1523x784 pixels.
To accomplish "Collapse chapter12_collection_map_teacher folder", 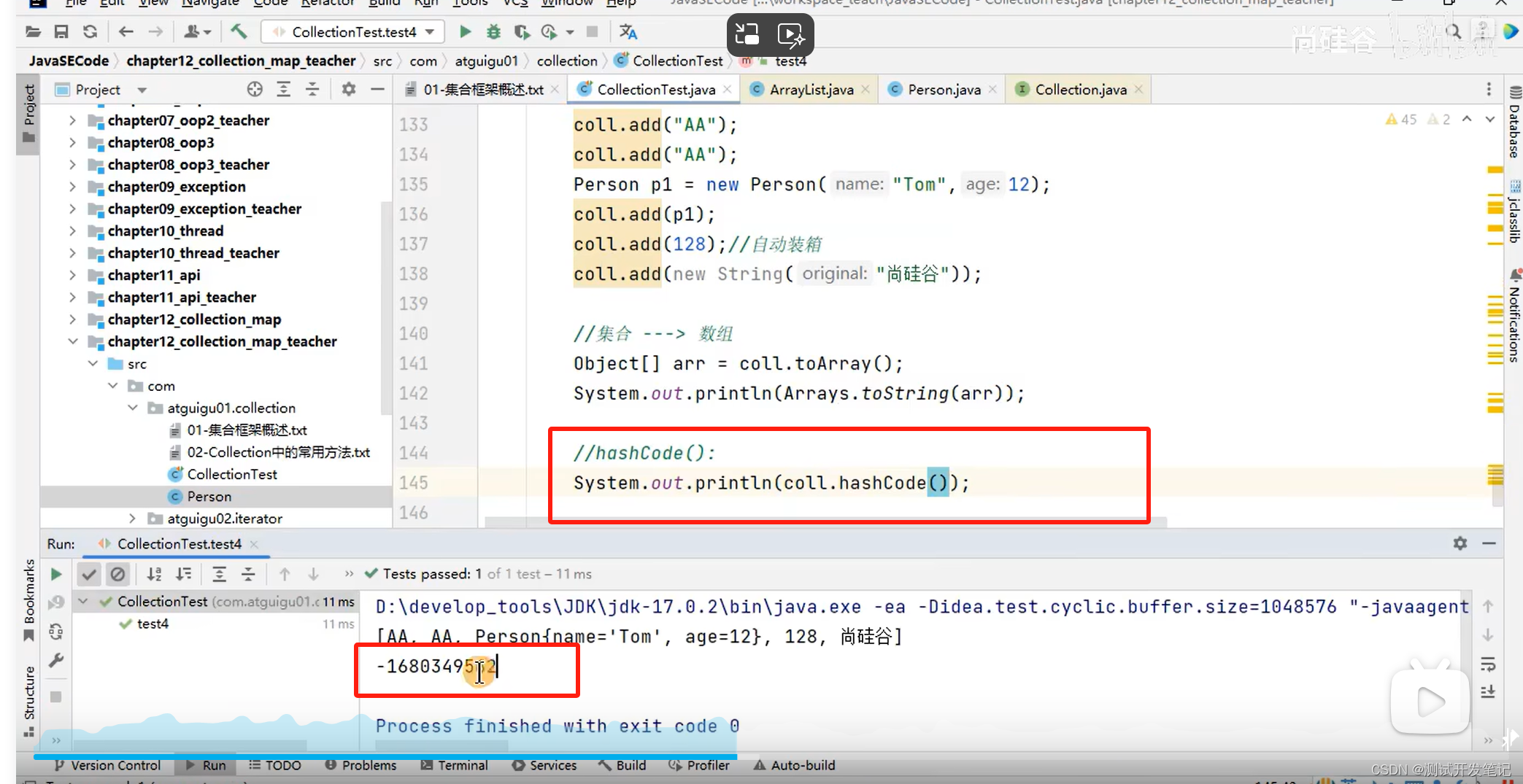I will point(72,341).
